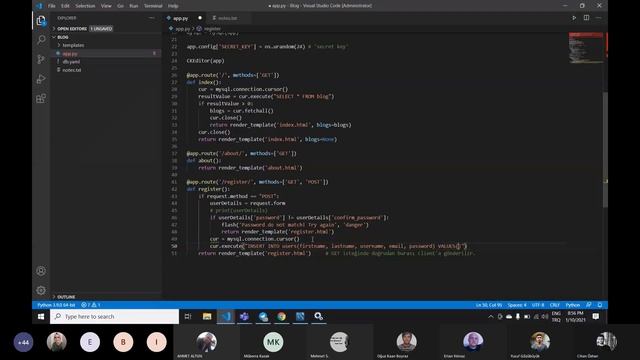The width and height of the screenshot is (640, 360).
Task: Click the VS Code logo in the title bar
Action: point(39,6)
